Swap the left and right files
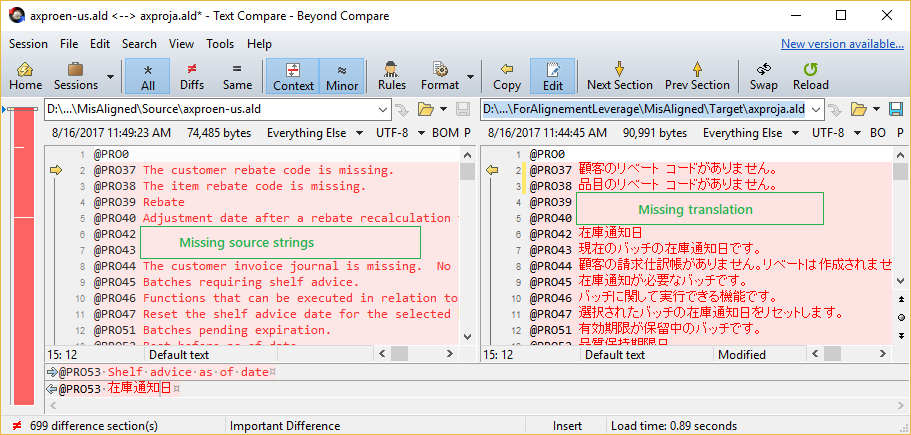Screen dimensions: 911x435 763,76
